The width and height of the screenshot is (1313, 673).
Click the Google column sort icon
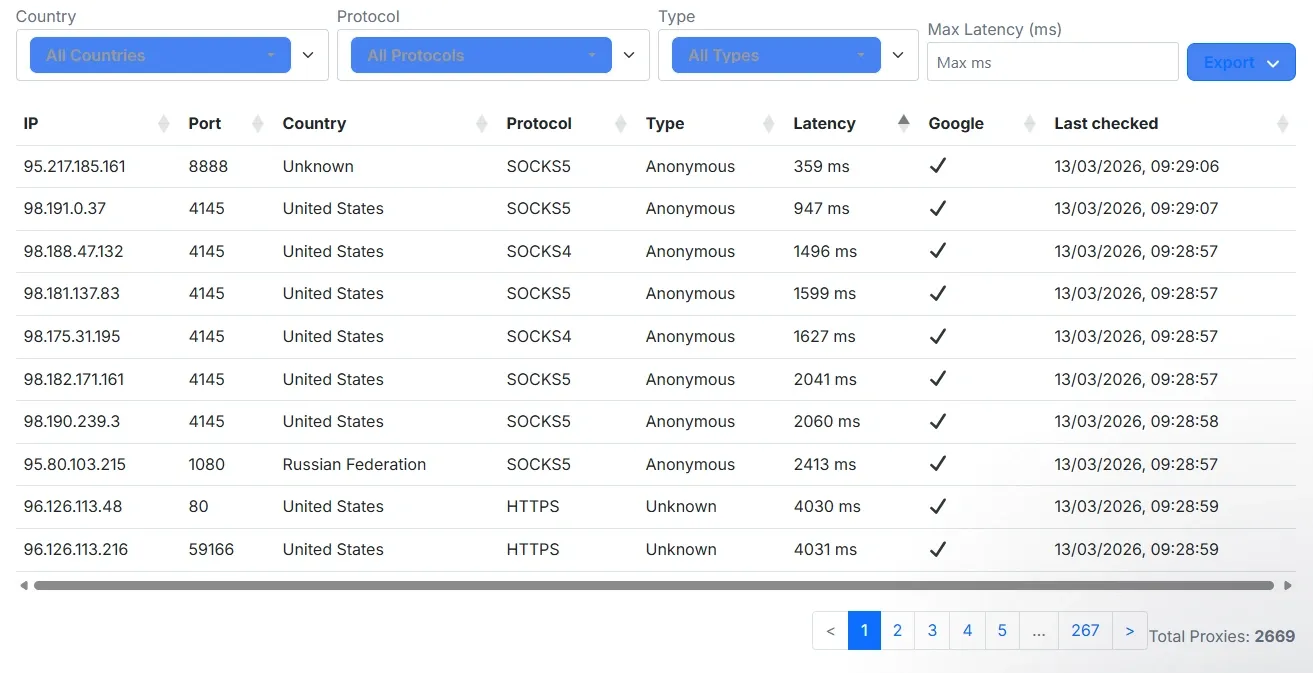pyautogui.click(x=1029, y=124)
